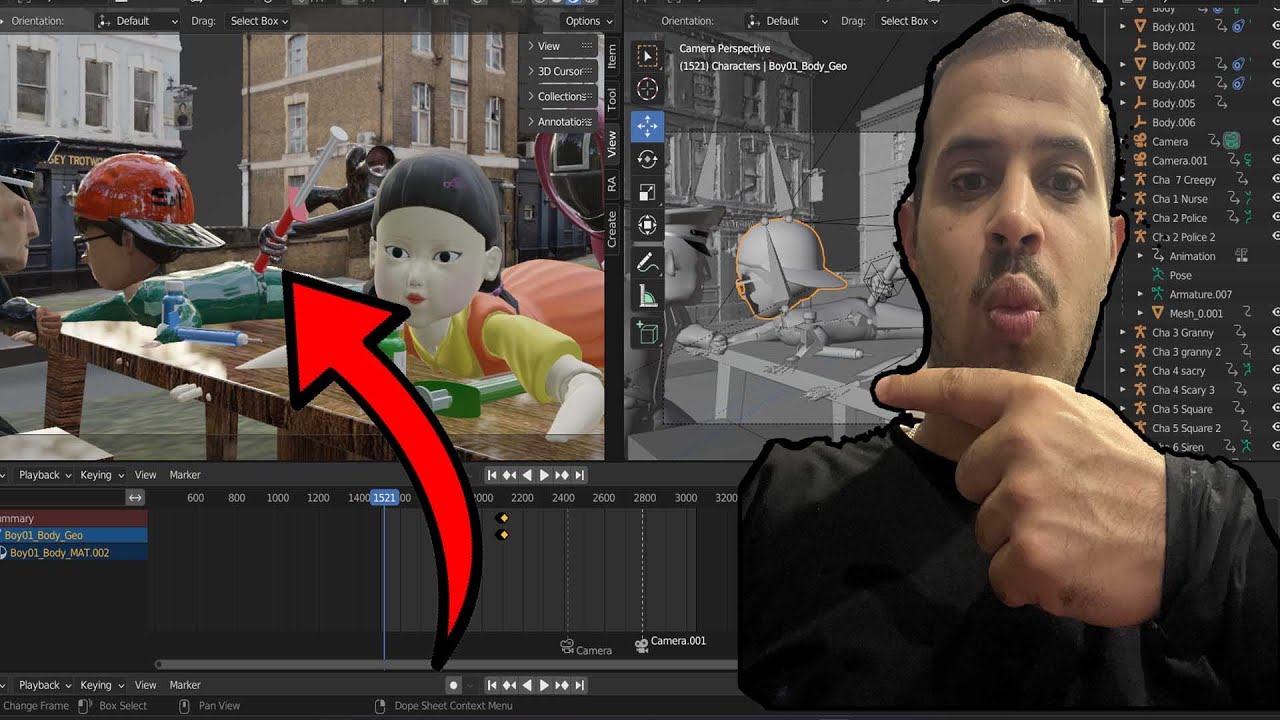Click green camera data icon on Camera row

coord(1232,142)
